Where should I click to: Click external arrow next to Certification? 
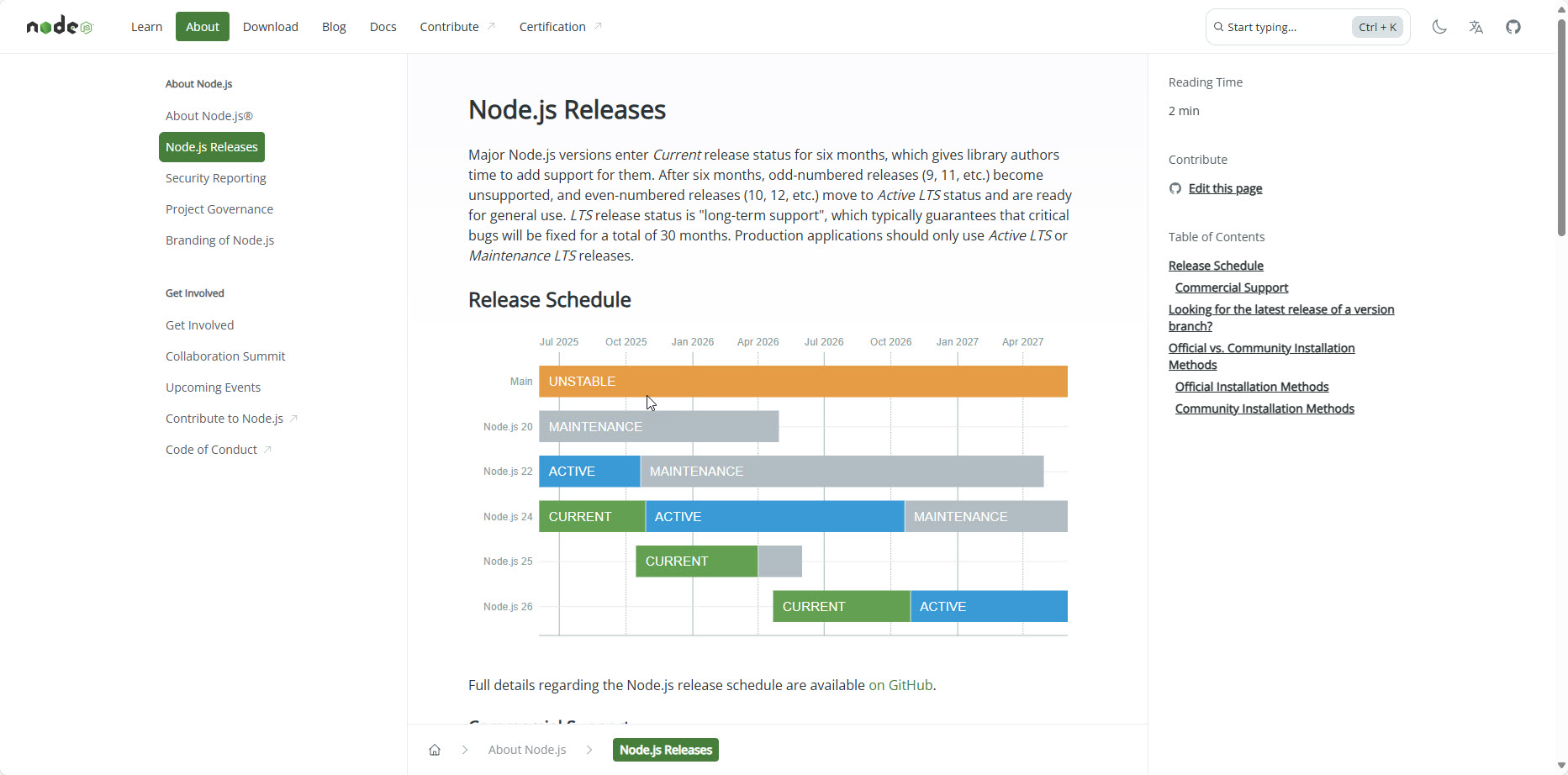pos(598,26)
